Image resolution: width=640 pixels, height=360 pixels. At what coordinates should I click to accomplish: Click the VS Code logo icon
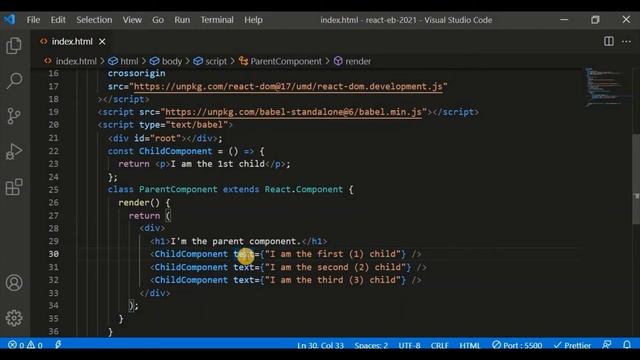point(9,20)
